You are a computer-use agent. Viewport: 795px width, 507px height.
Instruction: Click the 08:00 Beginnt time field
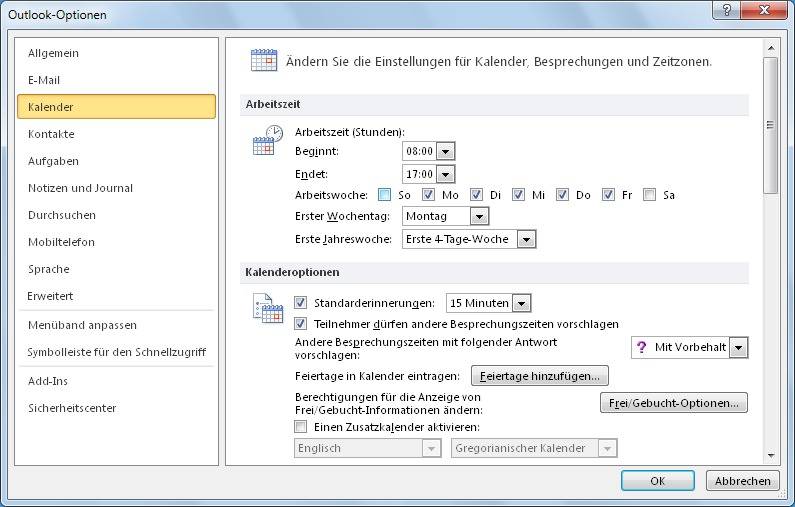coord(419,151)
